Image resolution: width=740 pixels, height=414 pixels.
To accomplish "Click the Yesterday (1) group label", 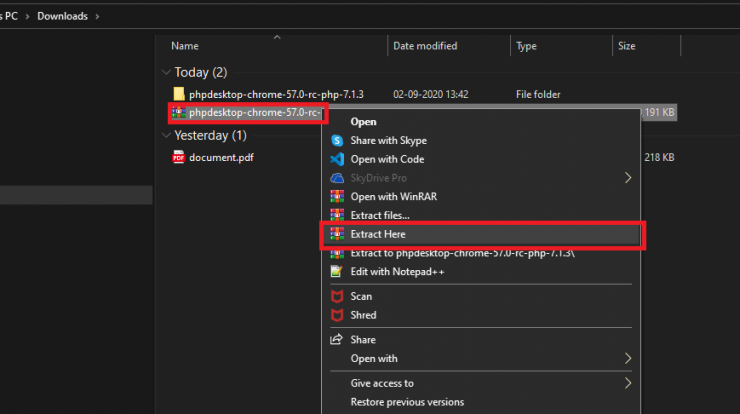I will coord(210,135).
